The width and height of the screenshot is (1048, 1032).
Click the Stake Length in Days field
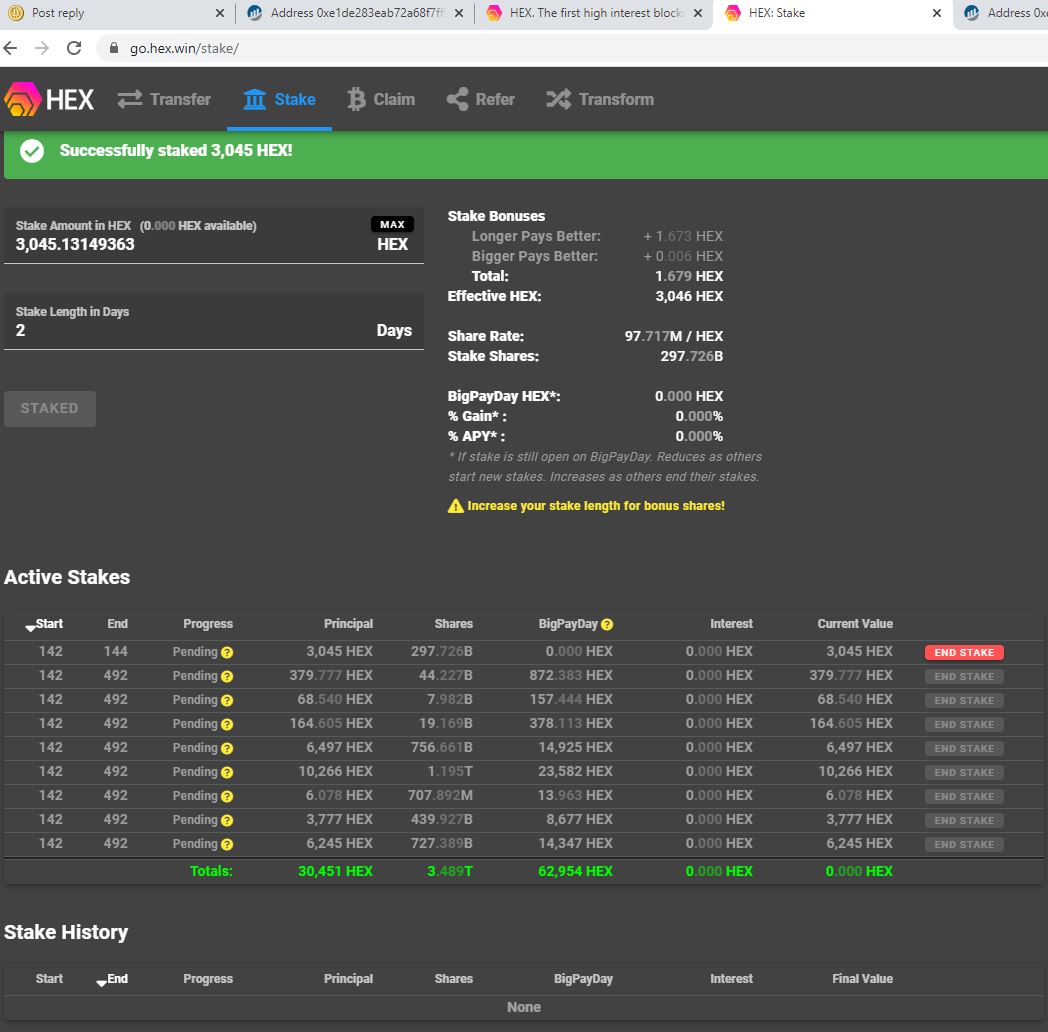[214, 321]
